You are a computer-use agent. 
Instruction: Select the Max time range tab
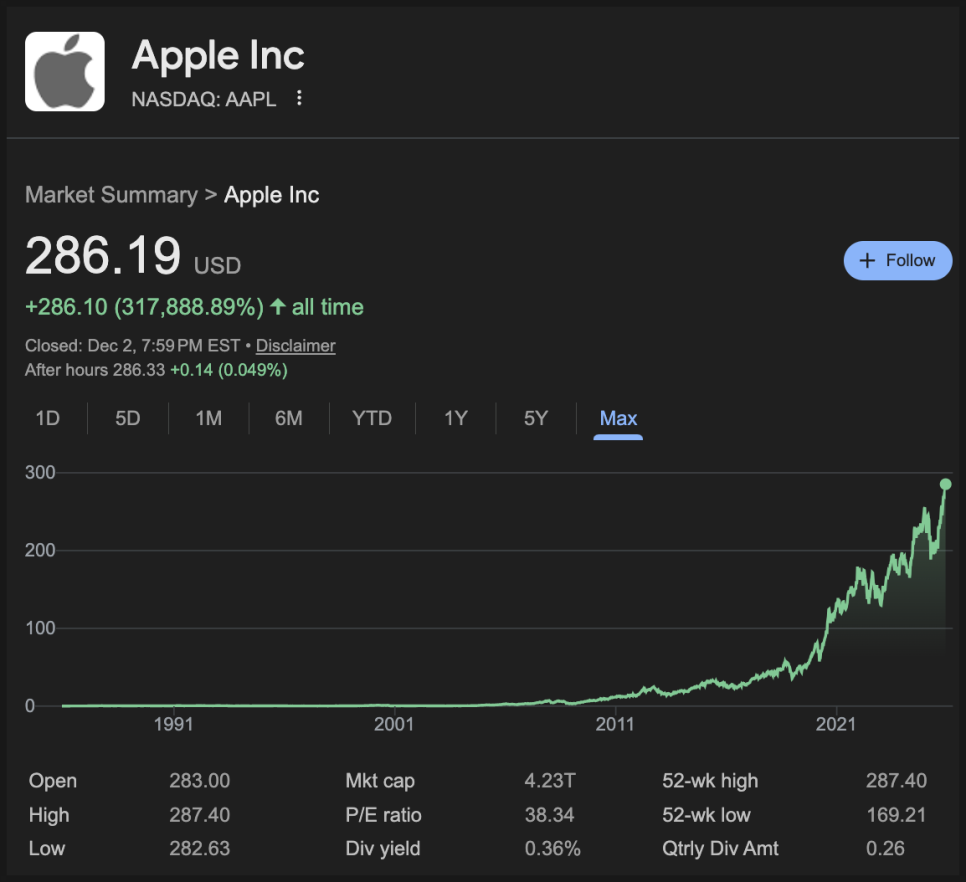click(618, 418)
